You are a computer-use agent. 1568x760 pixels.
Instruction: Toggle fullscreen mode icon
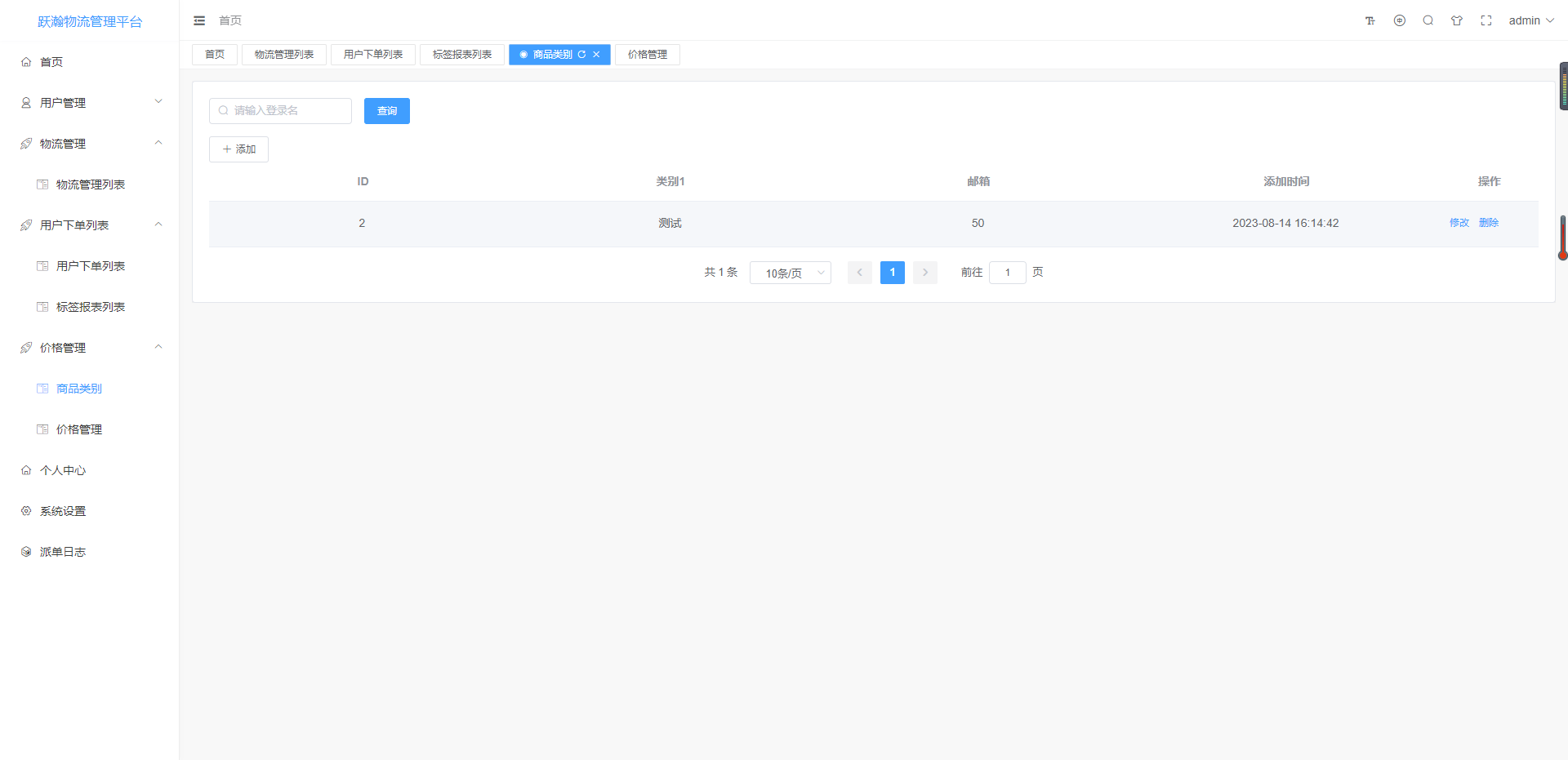coord(1486,20)
